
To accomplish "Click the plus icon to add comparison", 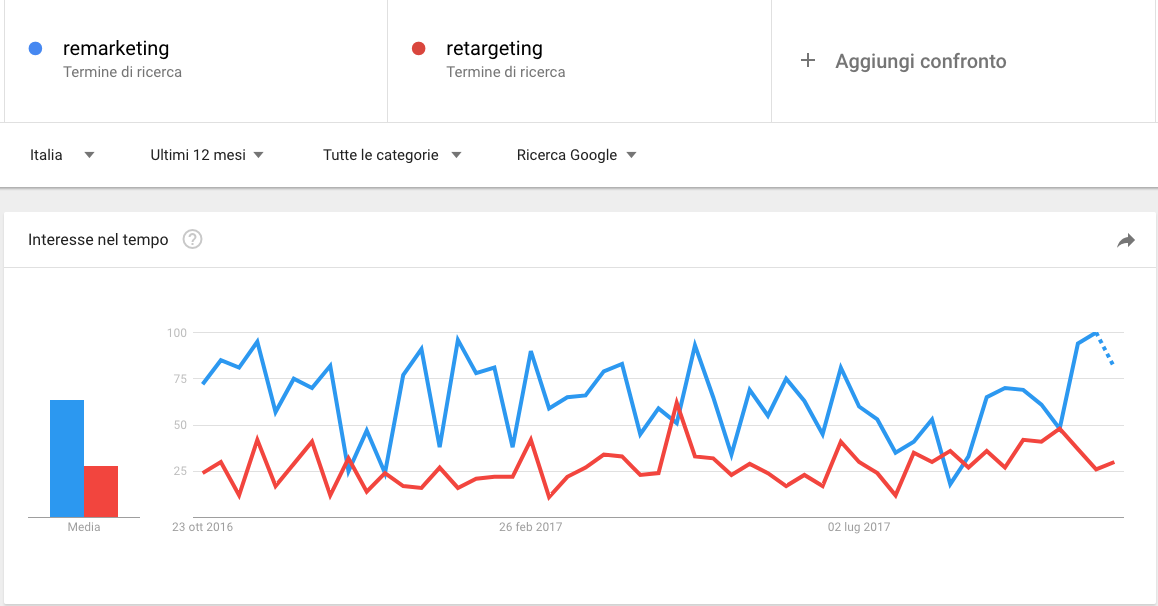I will (808, 61).
